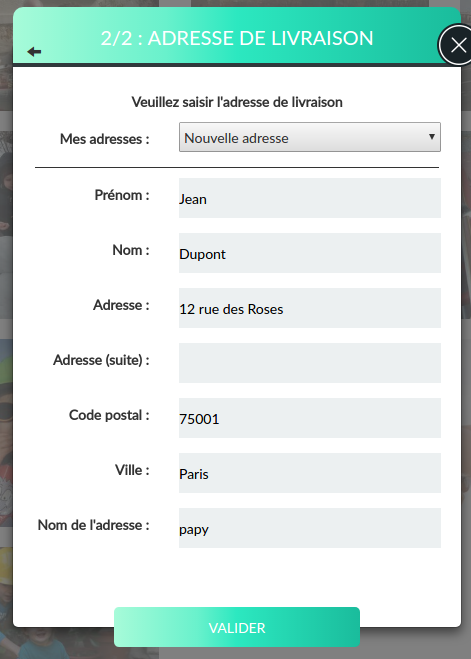Viewport: 471px width, 659px height.
Task: Click the Code postal field showing 75001
Action: (310, 418)
